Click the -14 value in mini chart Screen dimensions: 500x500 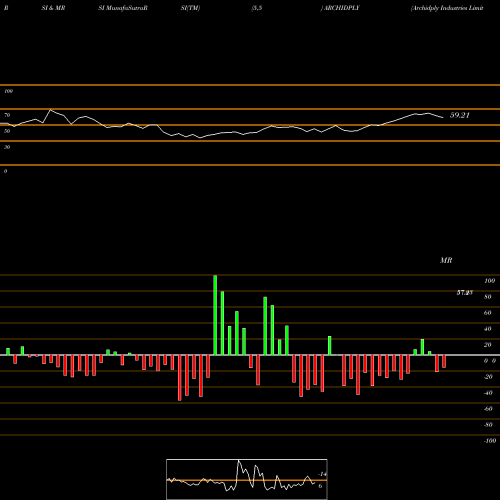pyautogui.click(x=322, y=474)
